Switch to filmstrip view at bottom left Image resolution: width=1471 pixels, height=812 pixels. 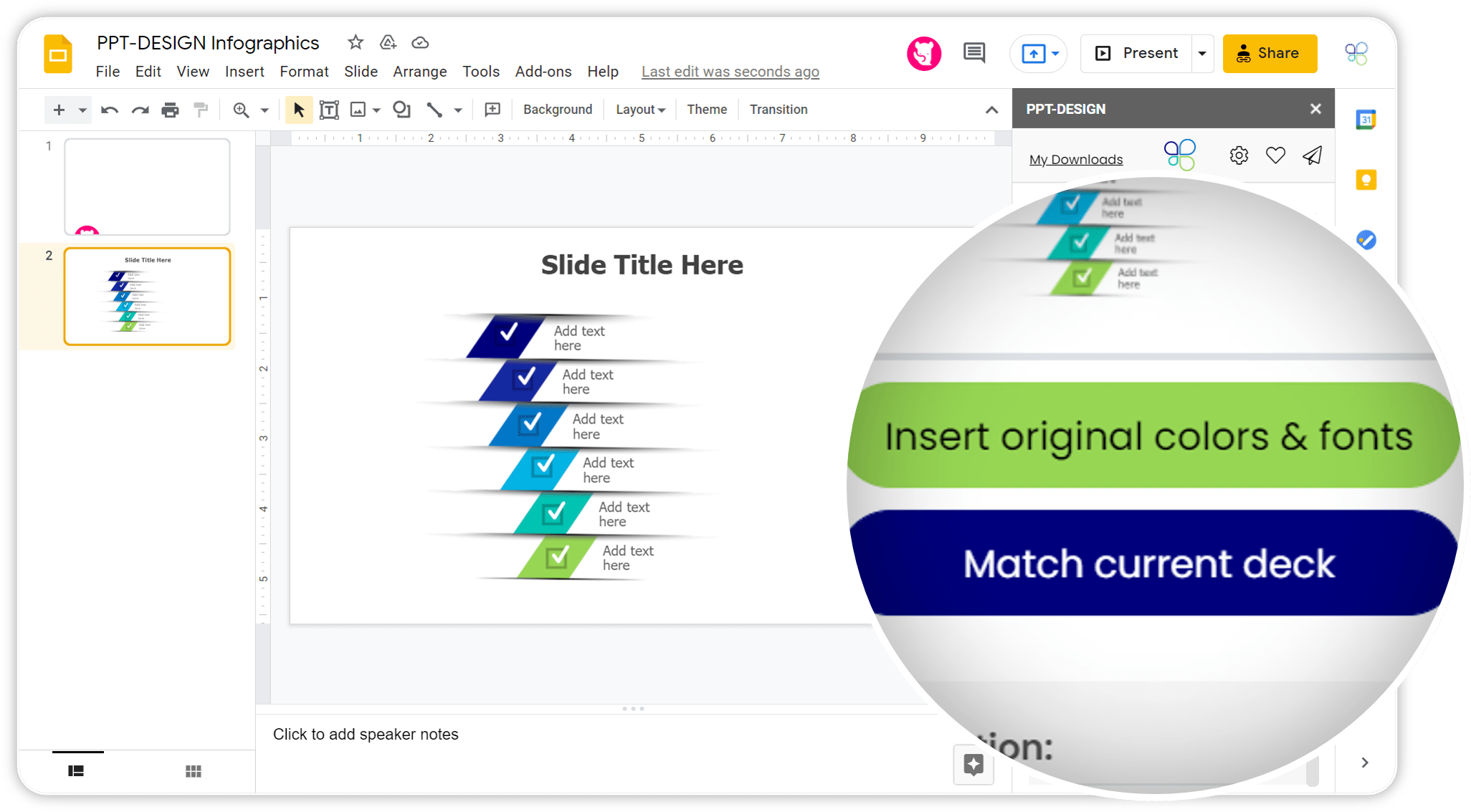point(76,771)
